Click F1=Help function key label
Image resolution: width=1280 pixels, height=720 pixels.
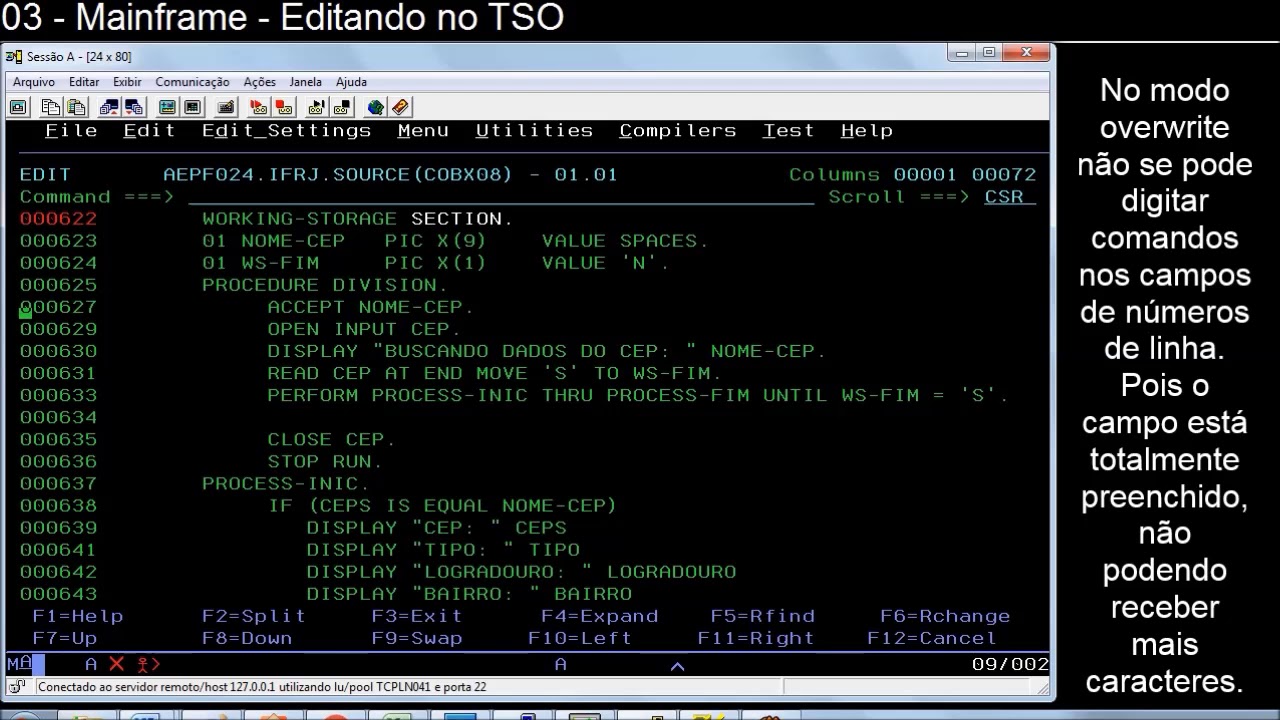tap(78, 616)
